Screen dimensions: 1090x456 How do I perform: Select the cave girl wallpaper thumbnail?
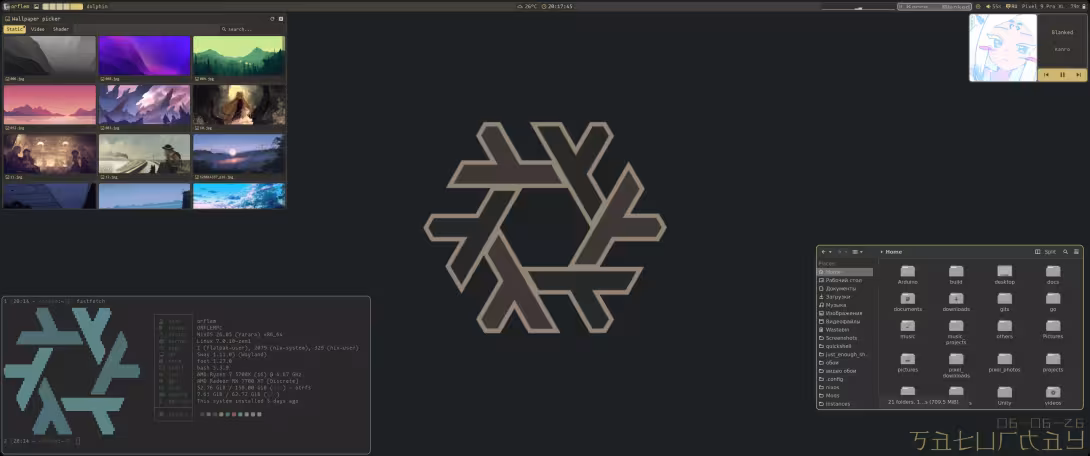tap(239, 105)
